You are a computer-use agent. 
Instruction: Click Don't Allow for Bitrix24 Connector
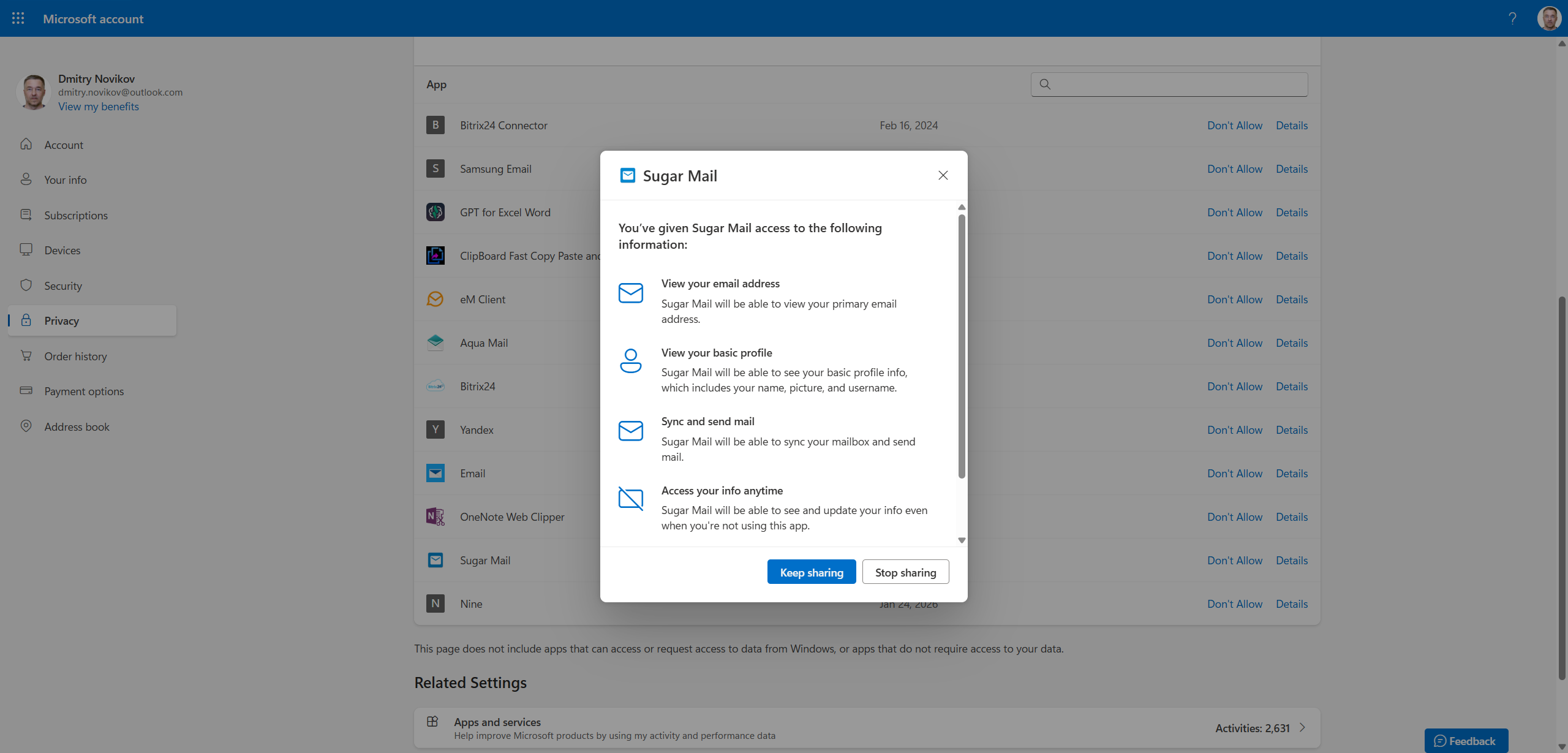tap(1234, 125)
